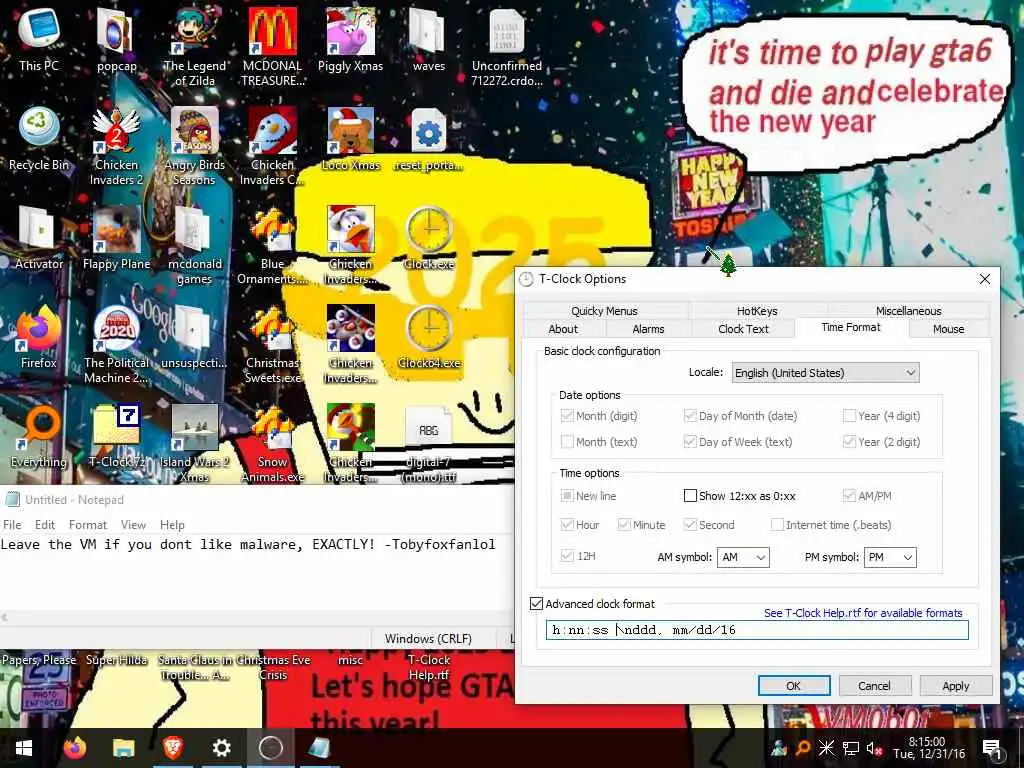
Task: Click the taskbar clock showing 8:15:00
Action: click(929, 748)
